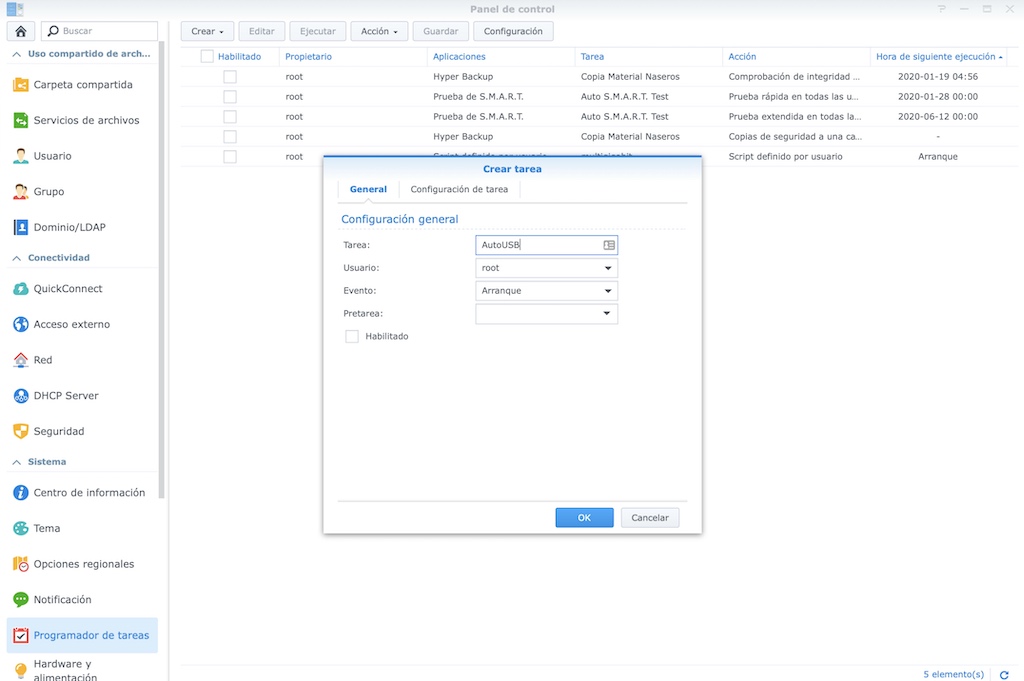Open the Usuario dropdown showing root
Image resolution: width=1024 pixels, height=681 pixels.
pyautogui.click(x=546, y=267)
